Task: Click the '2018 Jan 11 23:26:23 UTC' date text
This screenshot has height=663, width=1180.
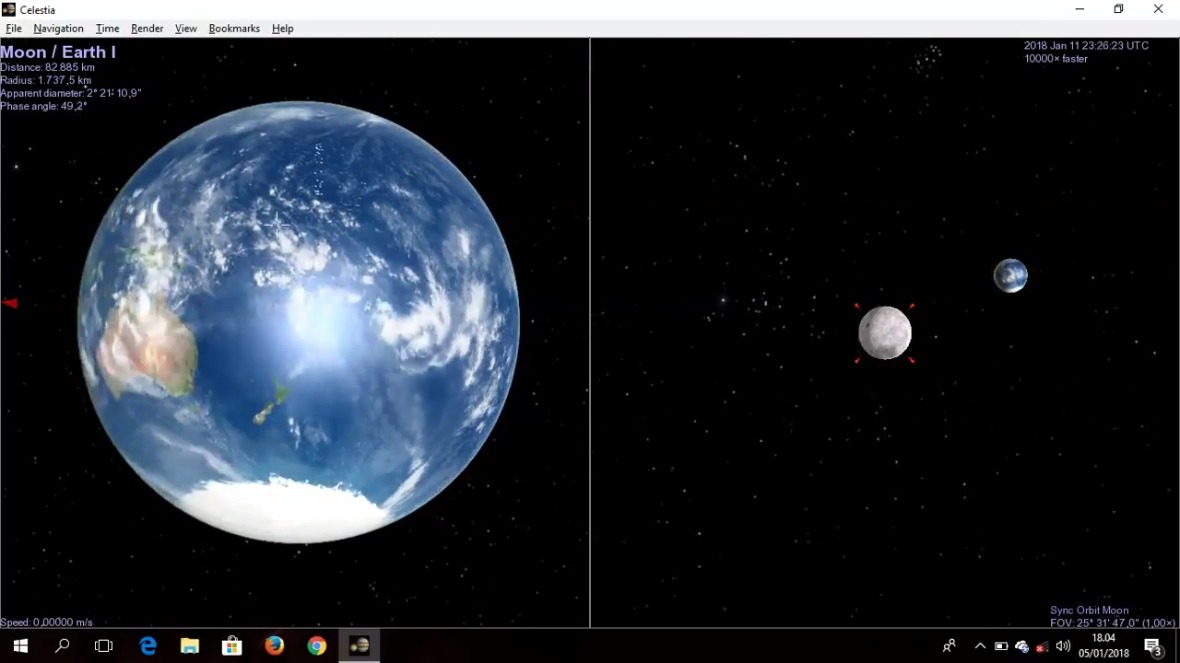Action: 1086,46
